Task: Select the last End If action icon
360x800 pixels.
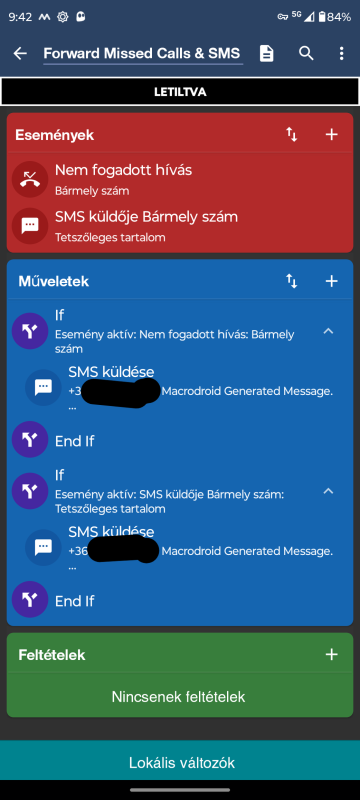Action: click(30, 601)
